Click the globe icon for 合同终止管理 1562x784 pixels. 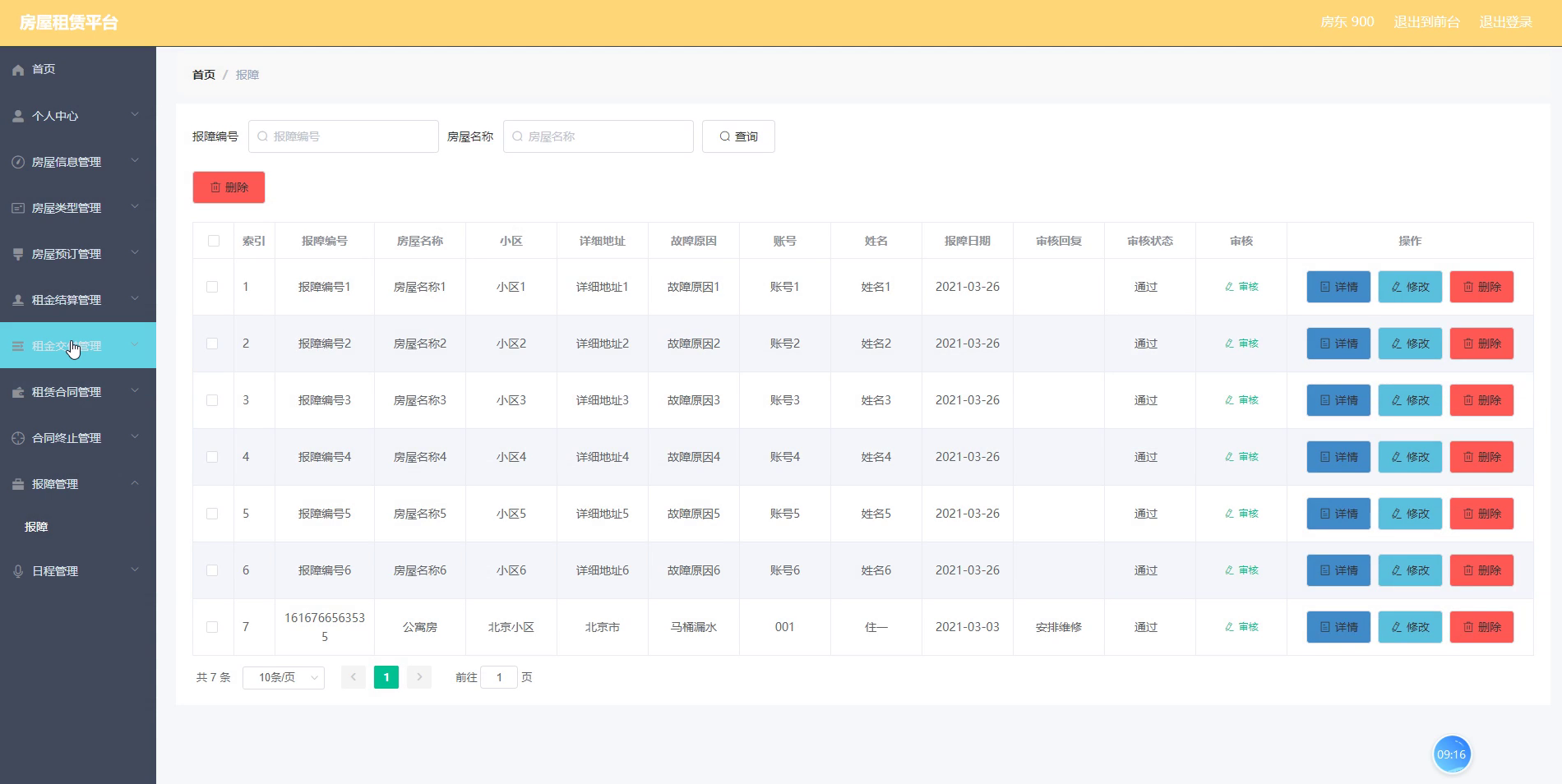(18, 438)
